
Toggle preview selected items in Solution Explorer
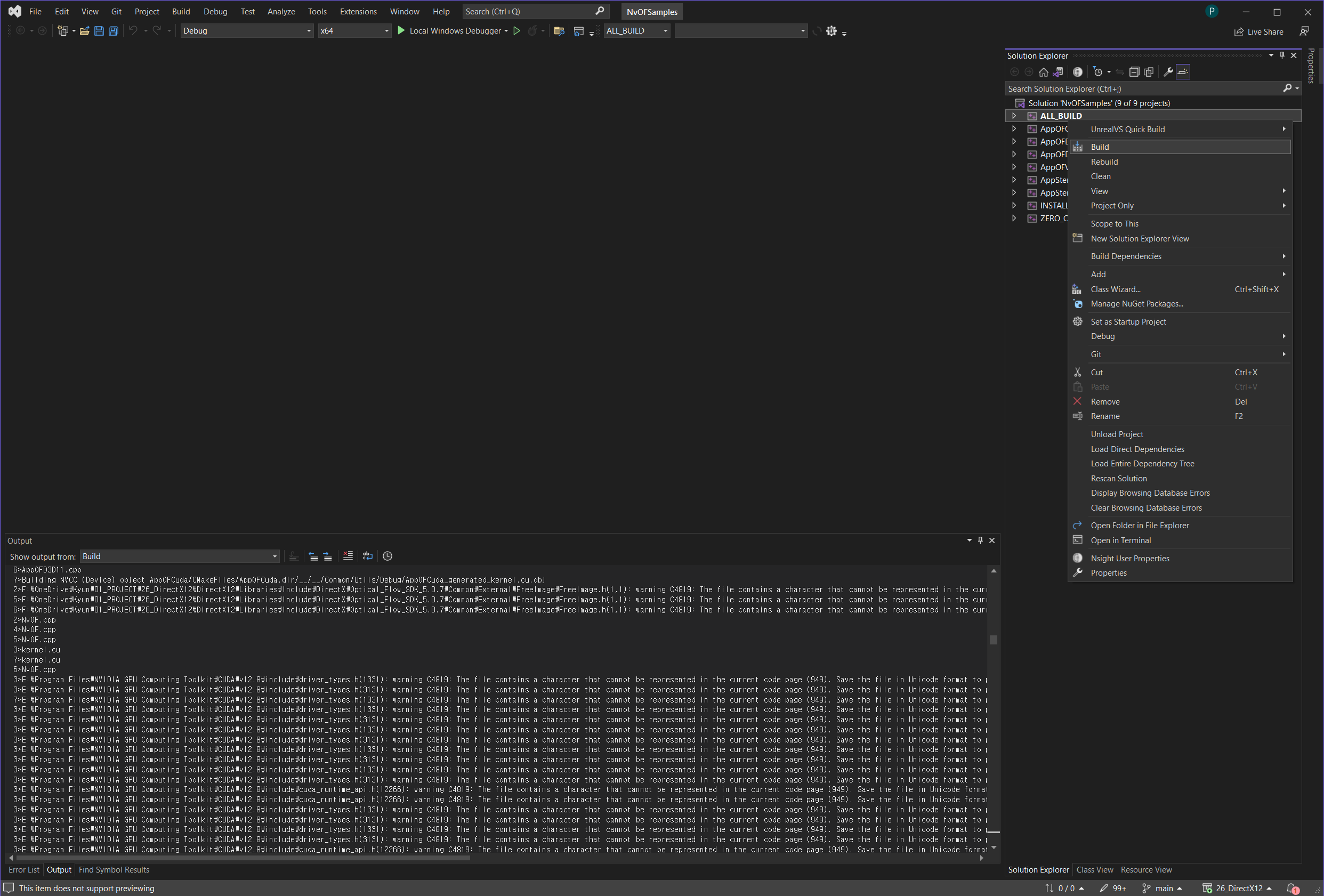click(1183, 72)
